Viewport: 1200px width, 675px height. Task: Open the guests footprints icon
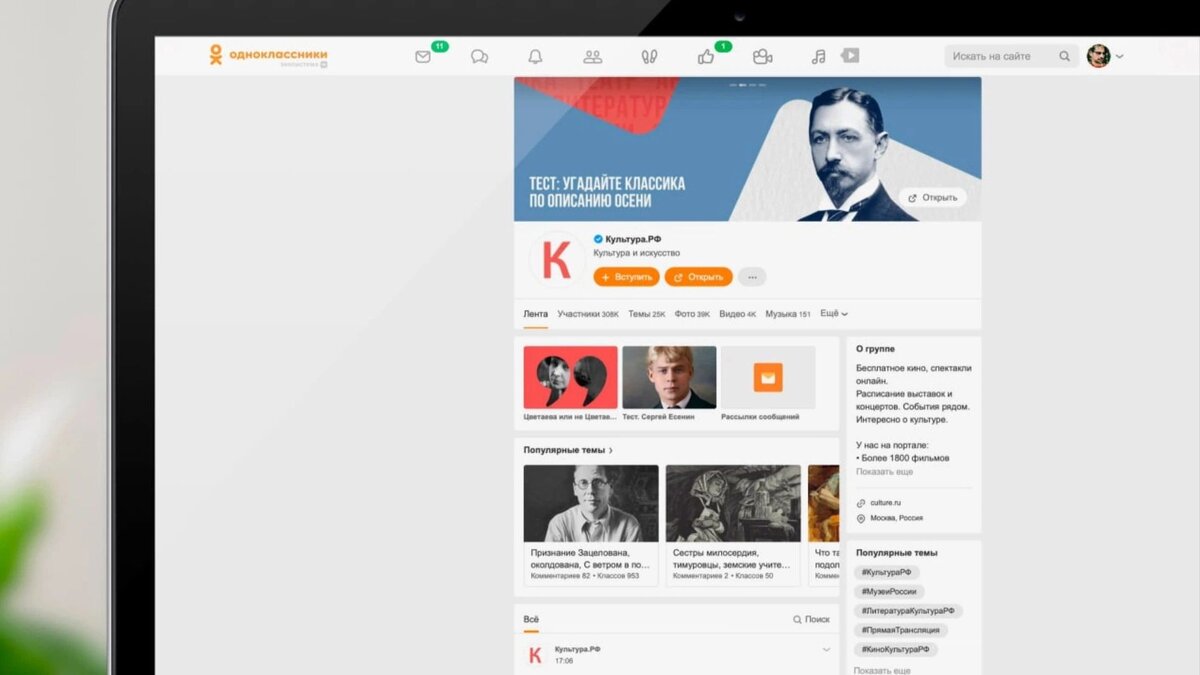649,57
